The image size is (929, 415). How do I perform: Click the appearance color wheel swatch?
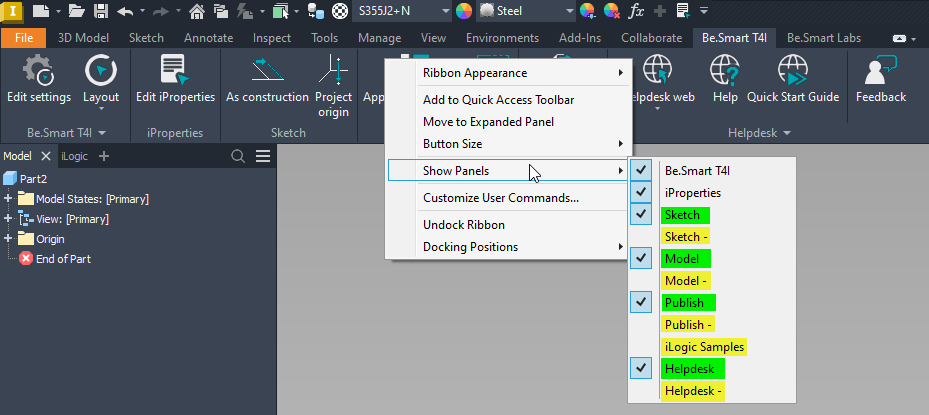464,11
